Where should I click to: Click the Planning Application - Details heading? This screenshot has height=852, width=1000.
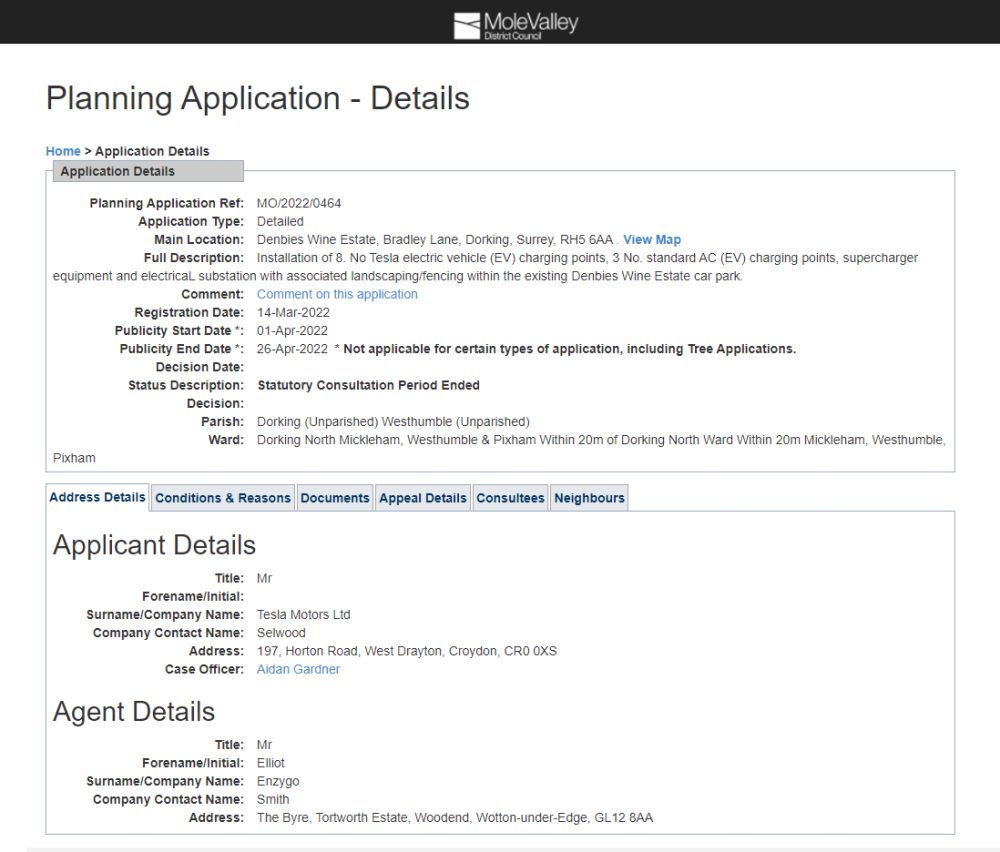coord(258,99)
